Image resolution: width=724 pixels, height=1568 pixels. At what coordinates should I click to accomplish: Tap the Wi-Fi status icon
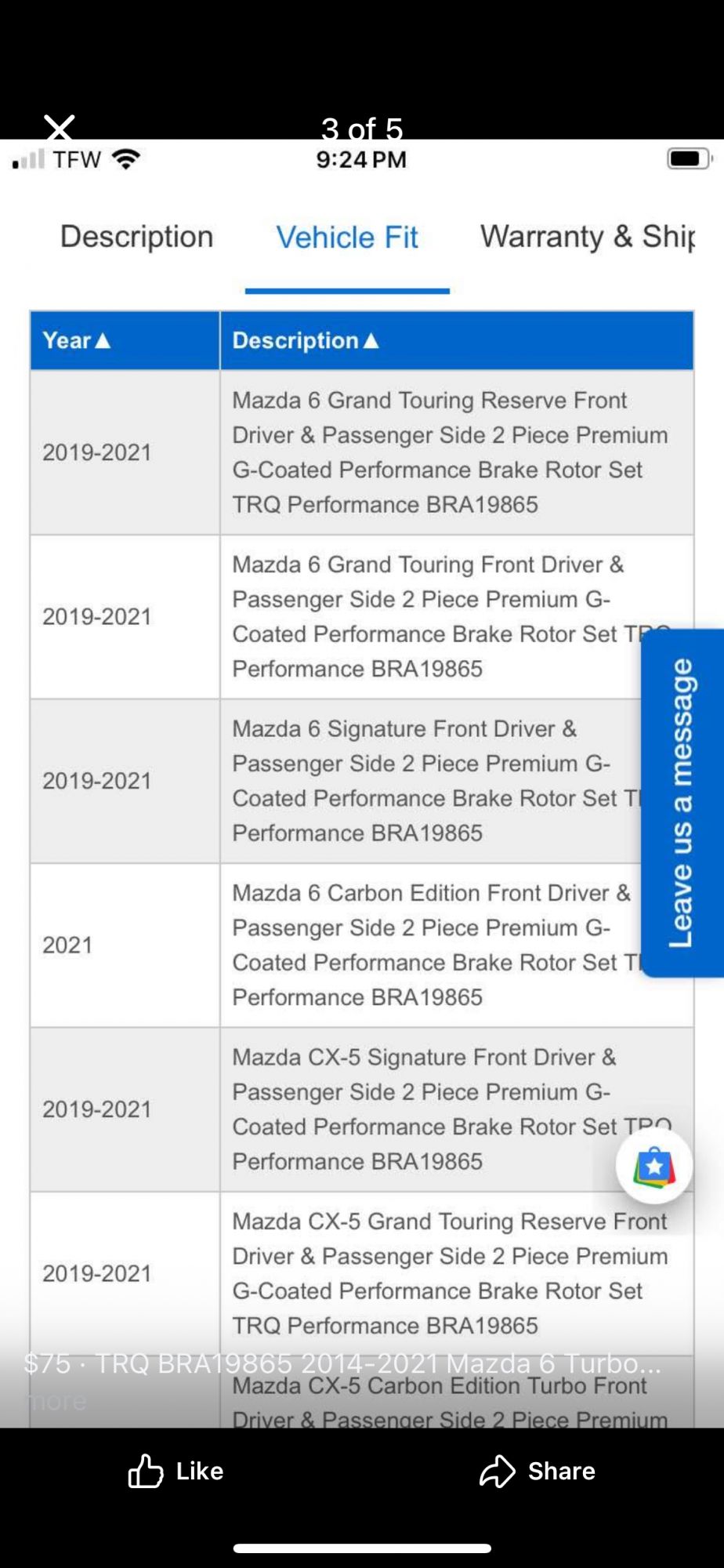point(126,159)
